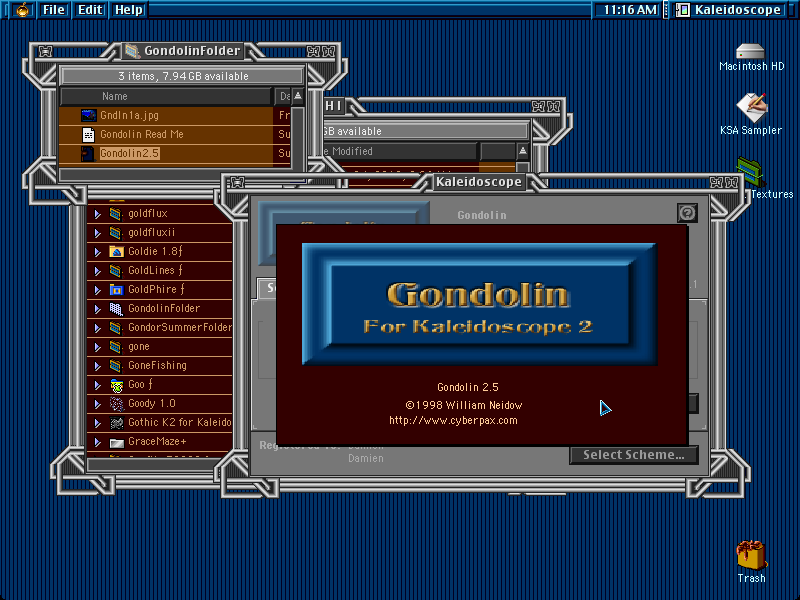
Task: Select the GoldLines ƒ folder icon
Action: [x=116, y=270]
